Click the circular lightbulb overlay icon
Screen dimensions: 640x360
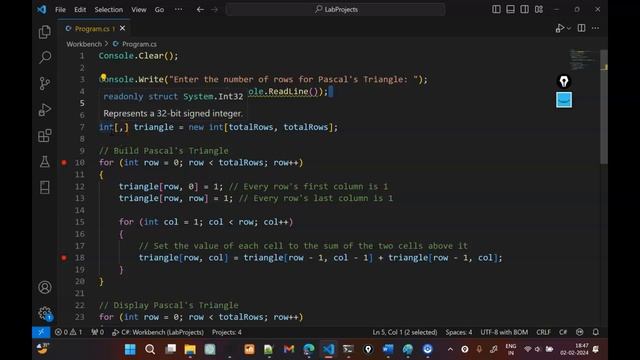coord(564,81)
